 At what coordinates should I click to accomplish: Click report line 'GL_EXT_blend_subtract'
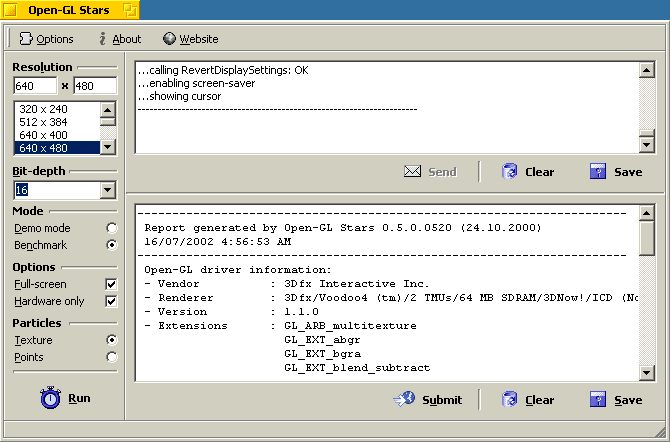[x=357, y=368]
